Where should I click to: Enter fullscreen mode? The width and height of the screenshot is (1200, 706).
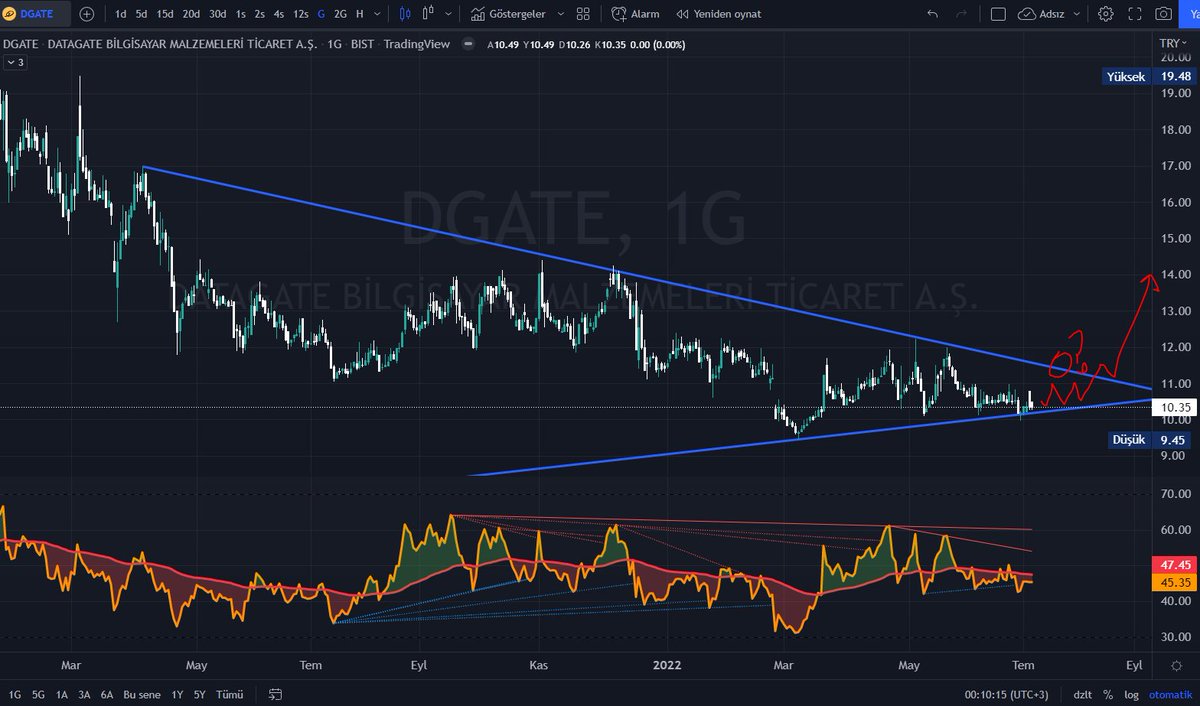pyautogui.click(x=1134, y=14)
